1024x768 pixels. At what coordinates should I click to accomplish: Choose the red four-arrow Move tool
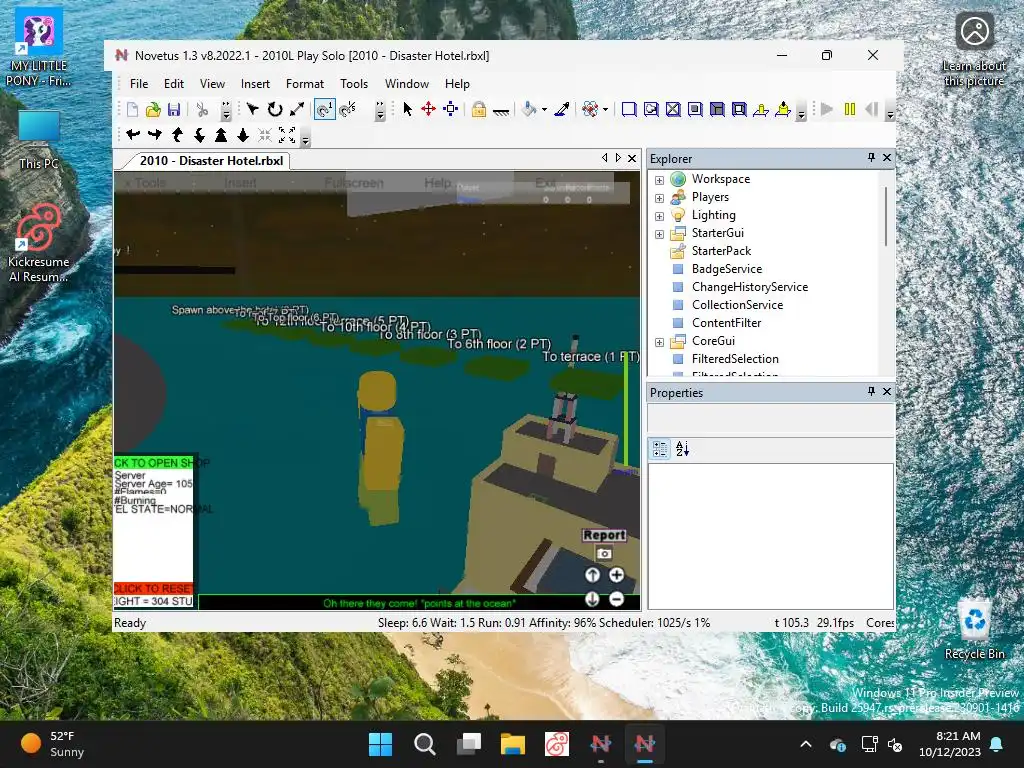tap(428, 110)
